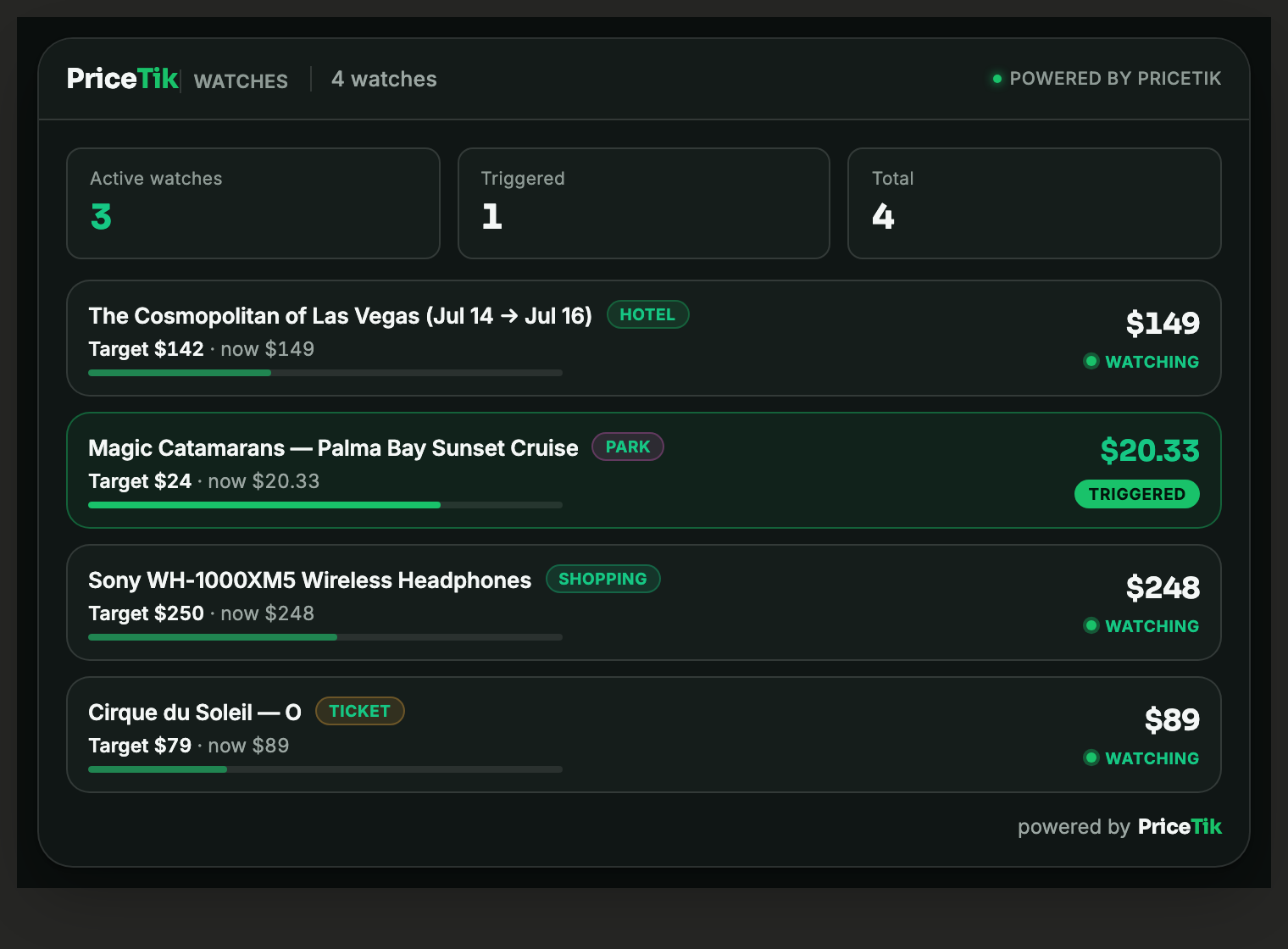Click WATCHING status dot on Cosmopolitan row
1288x949 pixels.
tap(1091, 361)
